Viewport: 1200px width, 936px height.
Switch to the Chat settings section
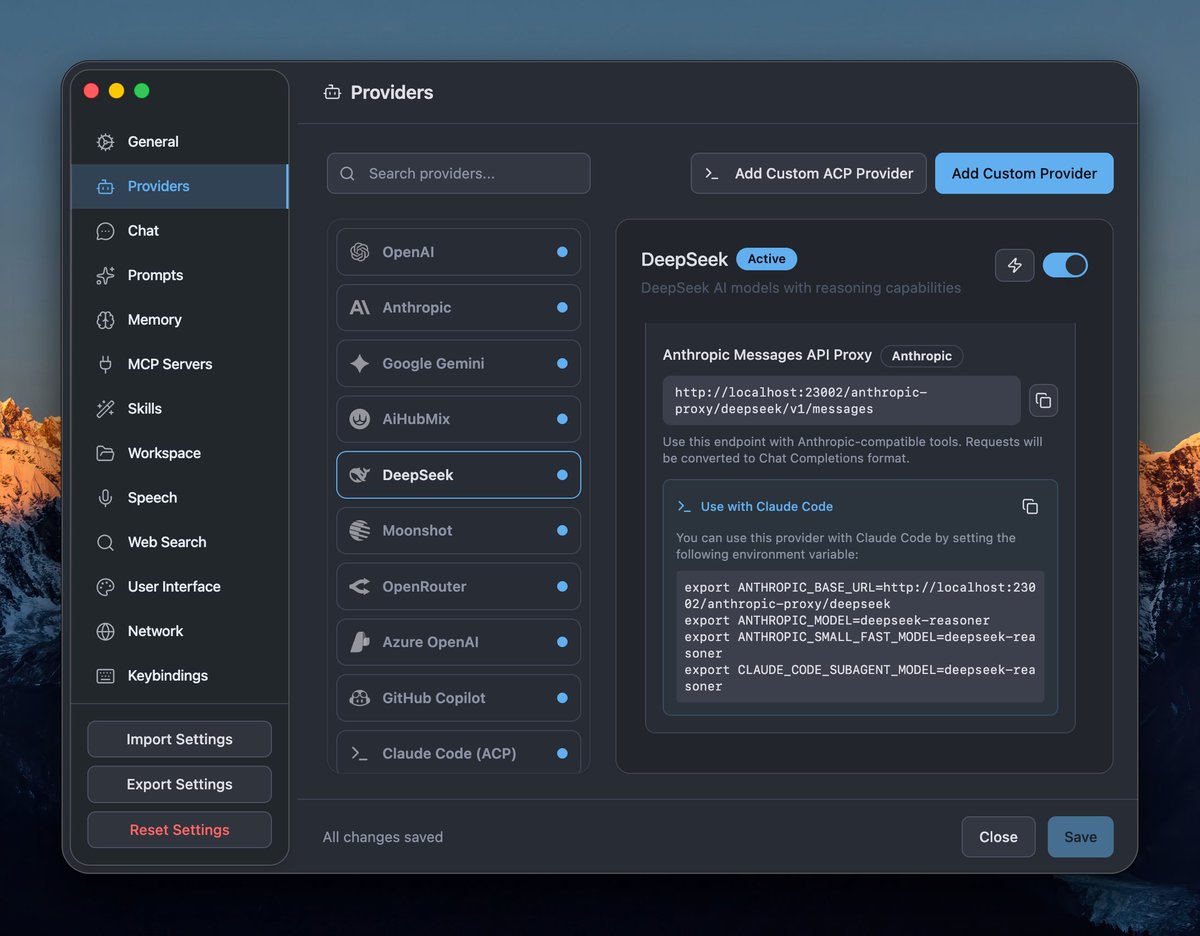180,231
